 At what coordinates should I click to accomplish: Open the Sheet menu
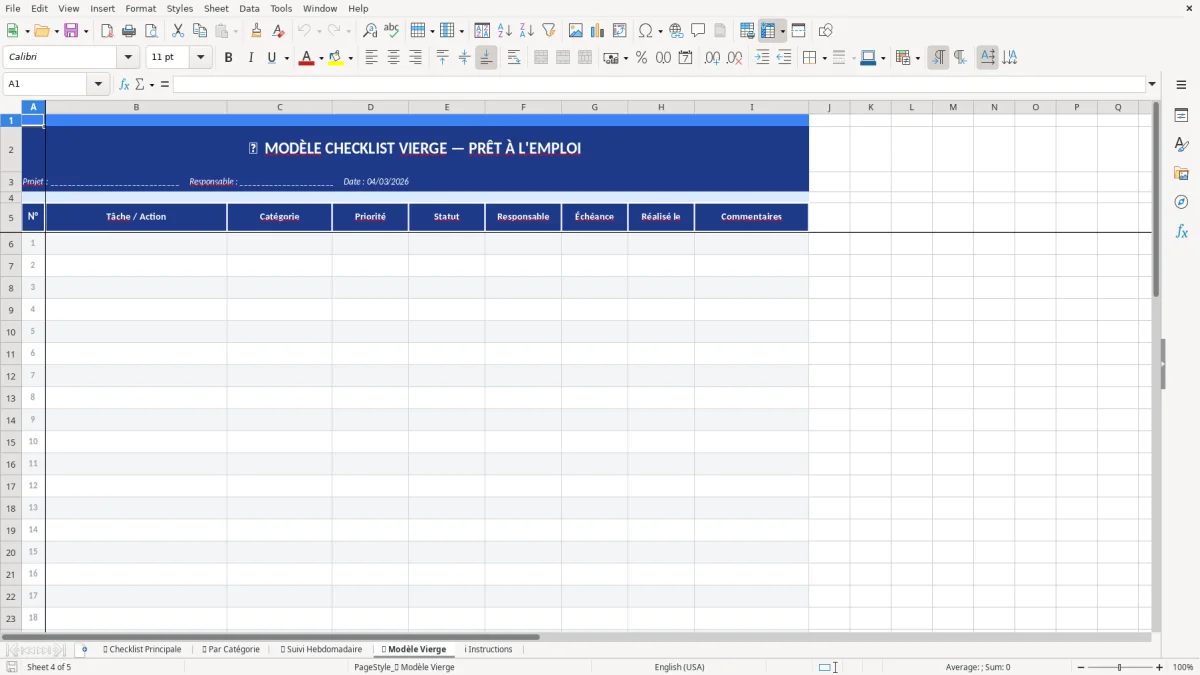[216, 8]
